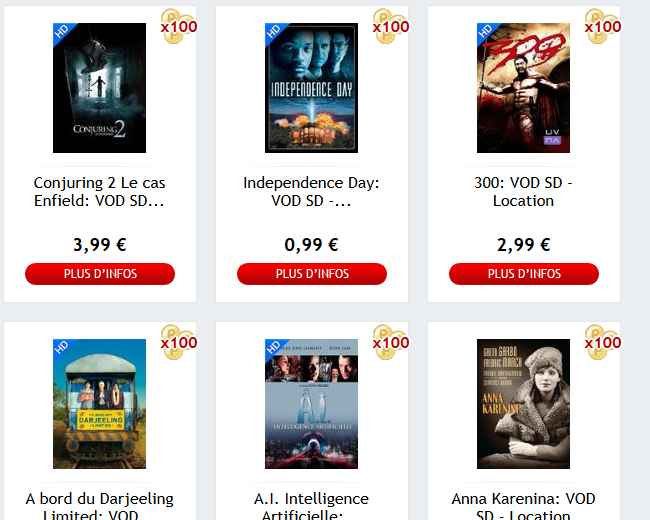
Task: Open the Independence Day poster thumbnail
Action: [311, 88]
